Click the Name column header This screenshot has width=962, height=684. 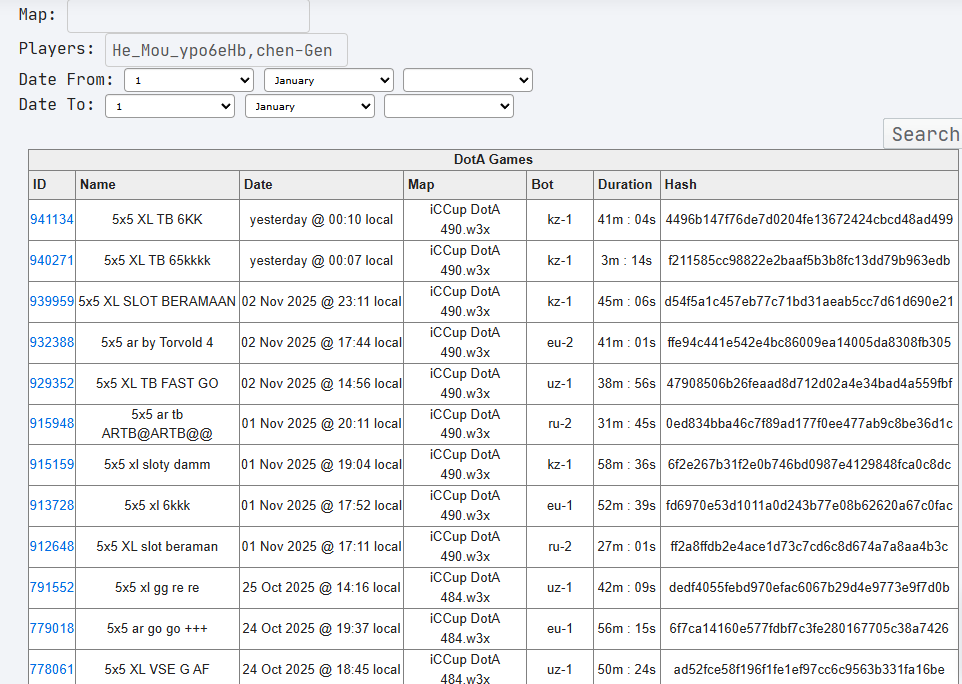[157, 185]
